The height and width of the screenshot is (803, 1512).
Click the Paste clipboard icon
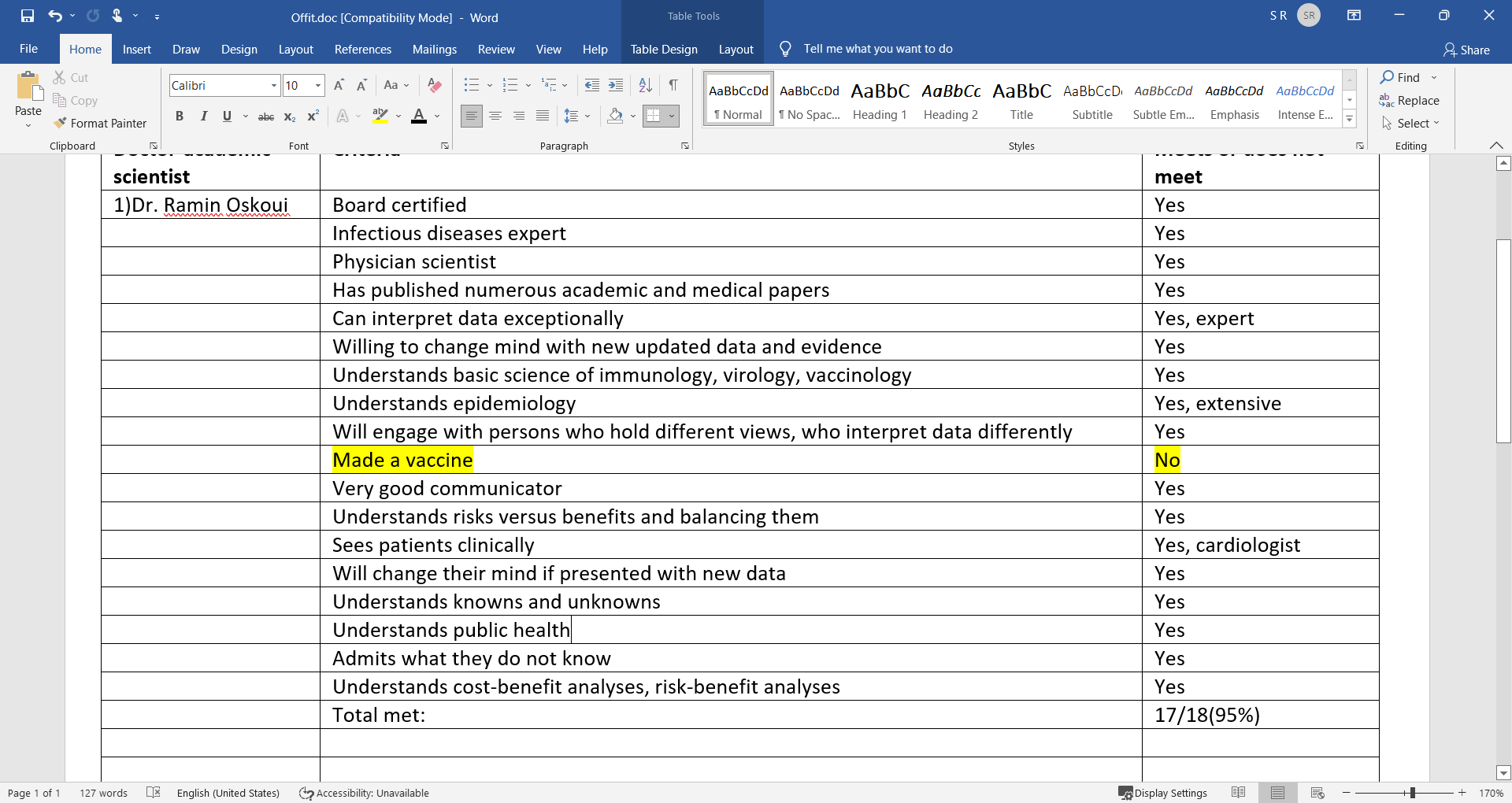tap(28, 87)
